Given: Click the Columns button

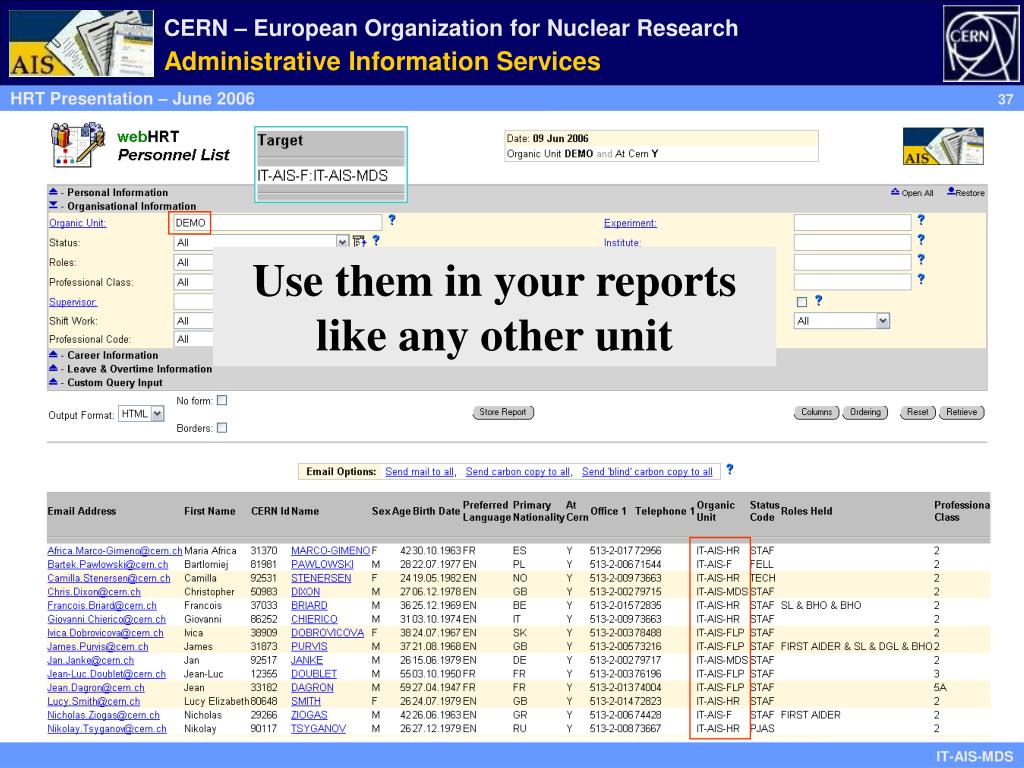Looking at the screenshot, I should coord(816,412).
